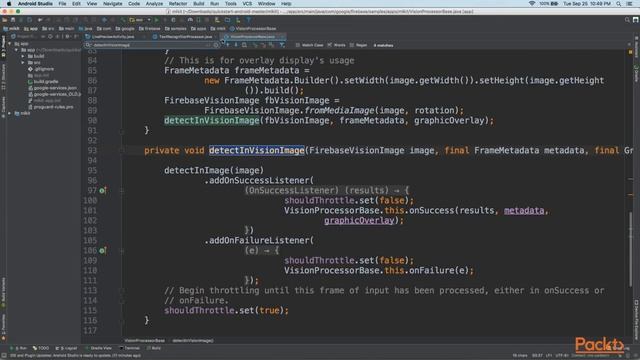Open the TODO tool window button

point(41,348)
